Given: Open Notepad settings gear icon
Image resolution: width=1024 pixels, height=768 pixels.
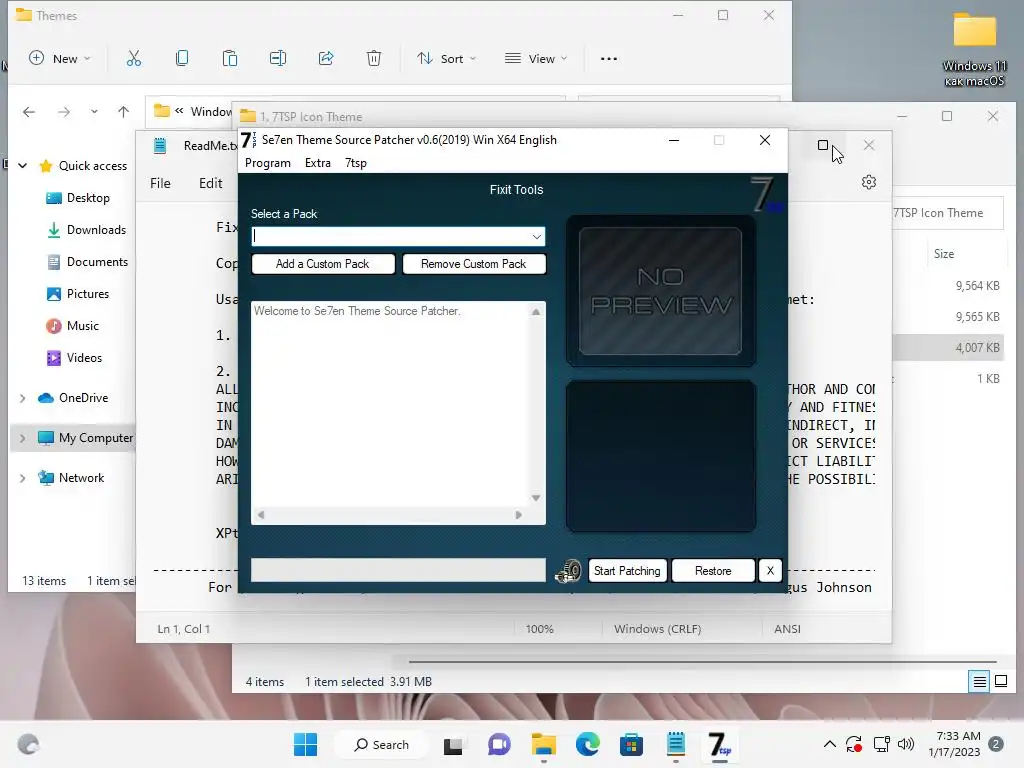Looking at the screenshot, I should click(869, 182).
